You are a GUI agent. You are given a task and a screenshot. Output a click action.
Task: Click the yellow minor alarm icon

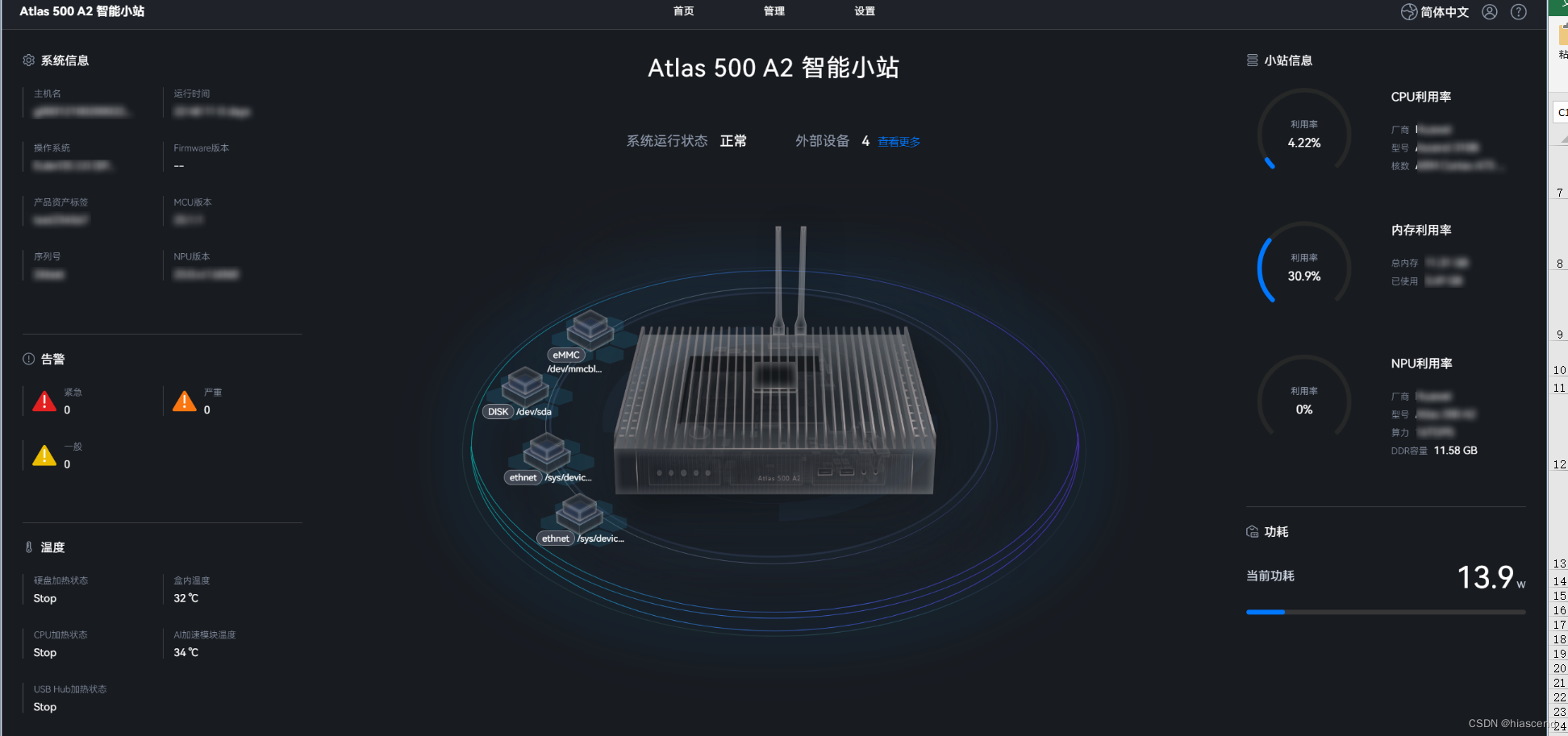pyautogui.click(x=44, y=455)
